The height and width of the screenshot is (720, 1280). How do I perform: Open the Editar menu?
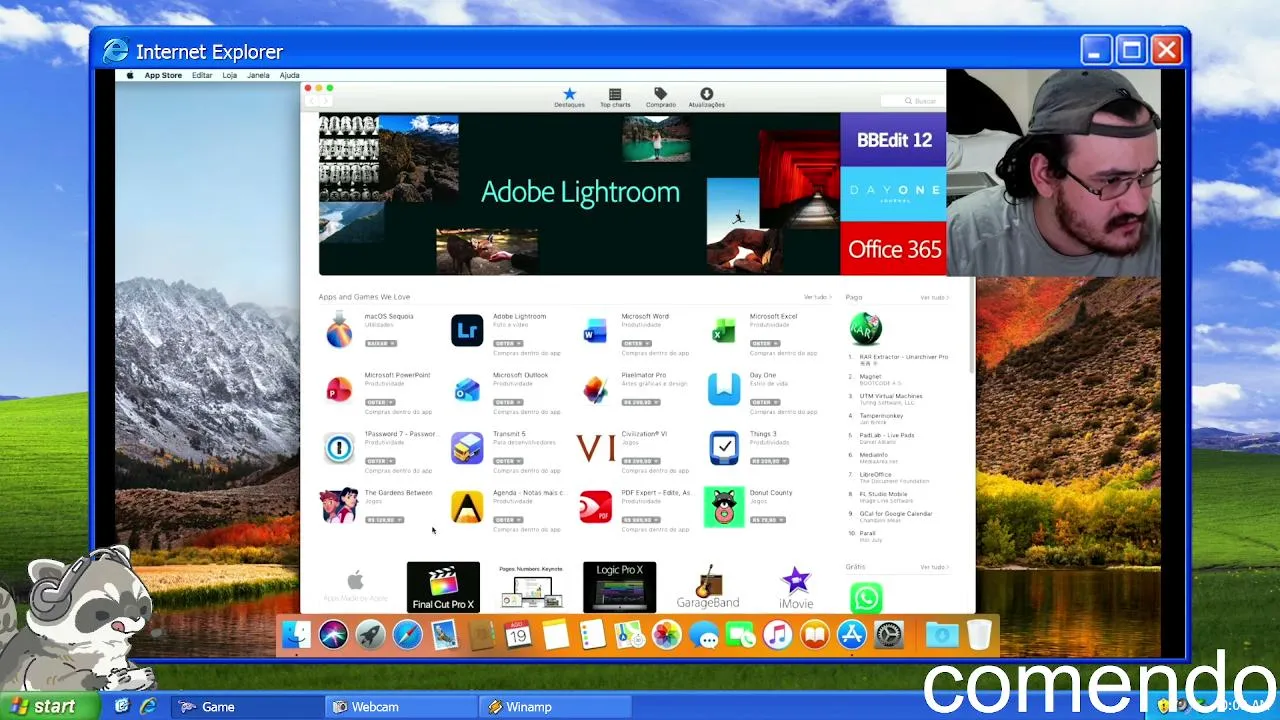tap(202, 75)
